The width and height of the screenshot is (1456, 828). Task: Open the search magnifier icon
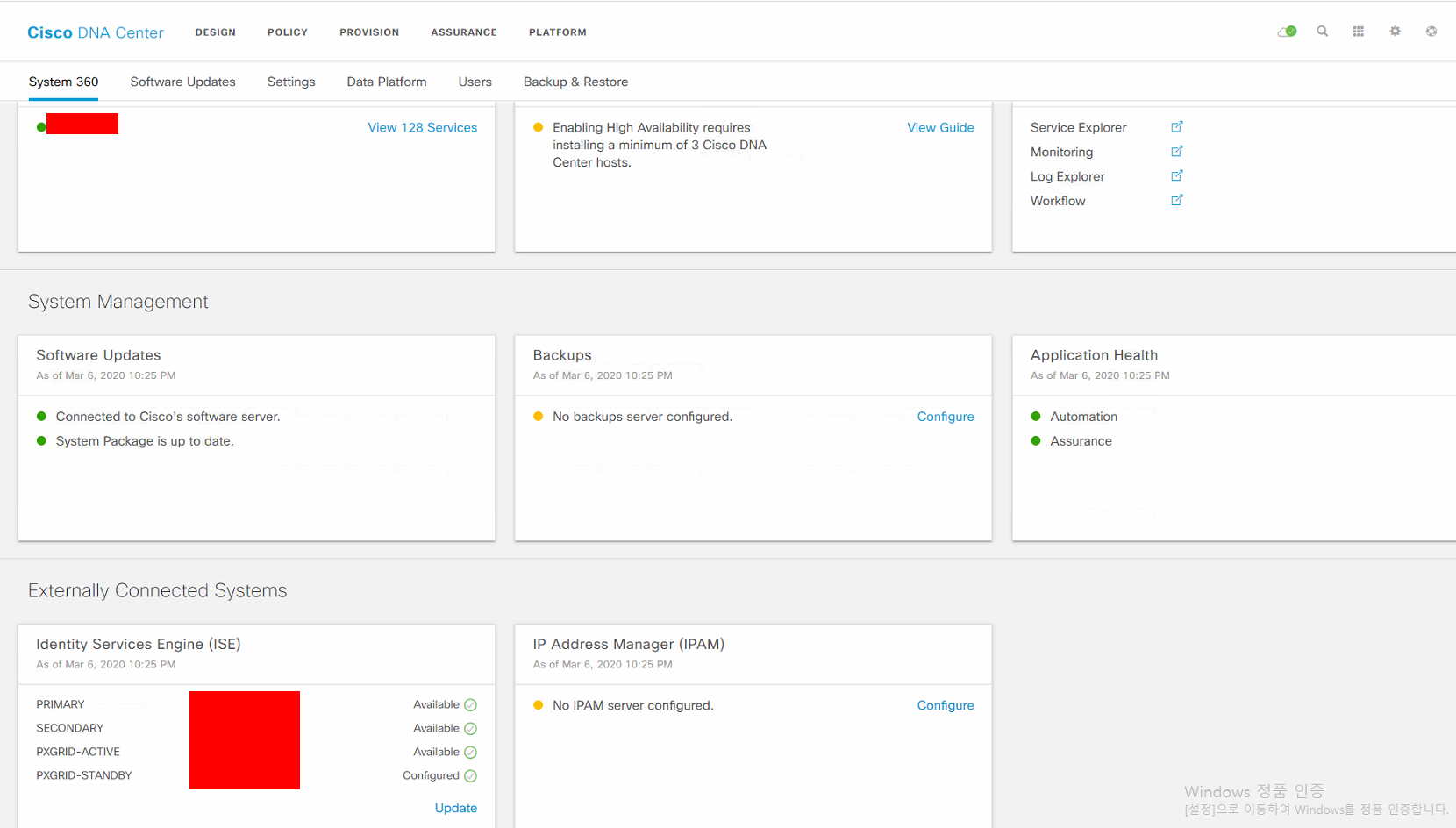pyautogui.click(x=1323, y=32)
